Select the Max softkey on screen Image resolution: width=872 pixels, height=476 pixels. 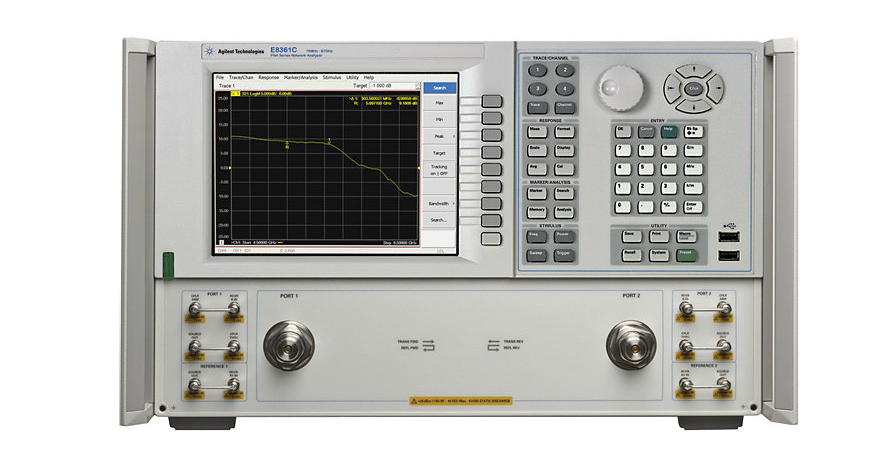tap(439, 103)
